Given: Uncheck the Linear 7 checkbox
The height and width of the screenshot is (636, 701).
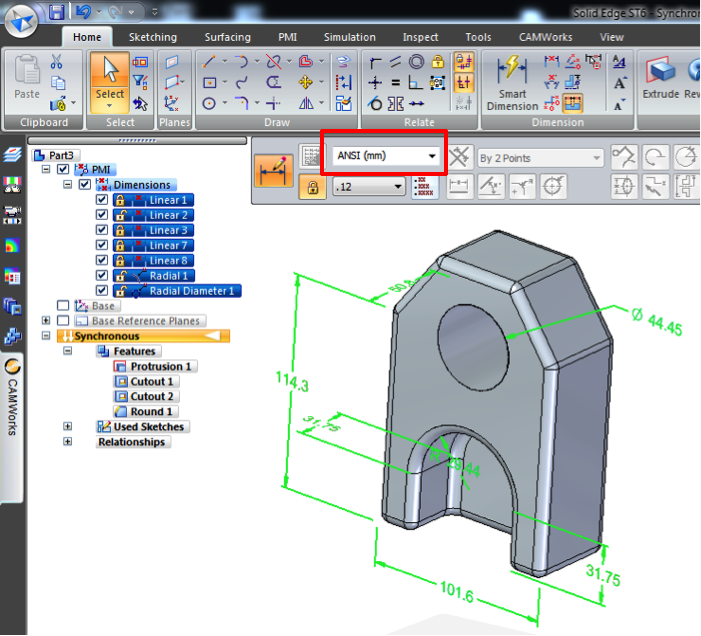Looking at the screenshot, I should pyautogui.click(x=102, y=245).
